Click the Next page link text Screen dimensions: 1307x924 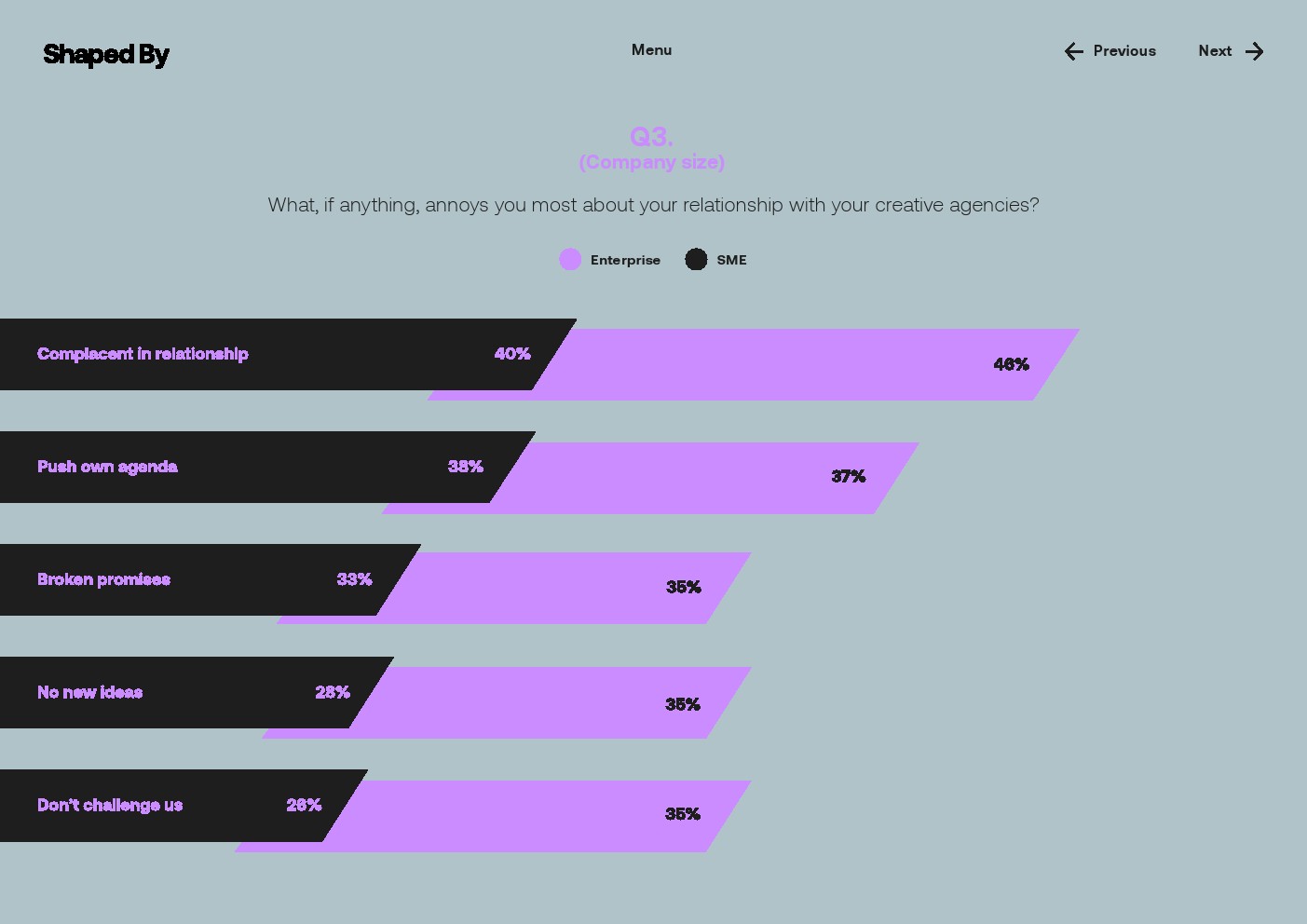[1215, 51]
